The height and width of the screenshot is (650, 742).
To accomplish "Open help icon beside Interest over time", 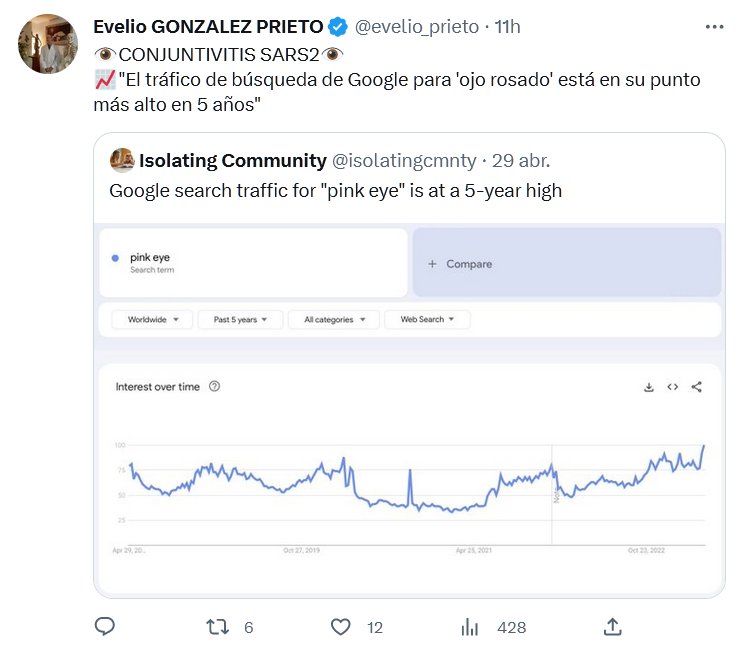I will 214,387.
